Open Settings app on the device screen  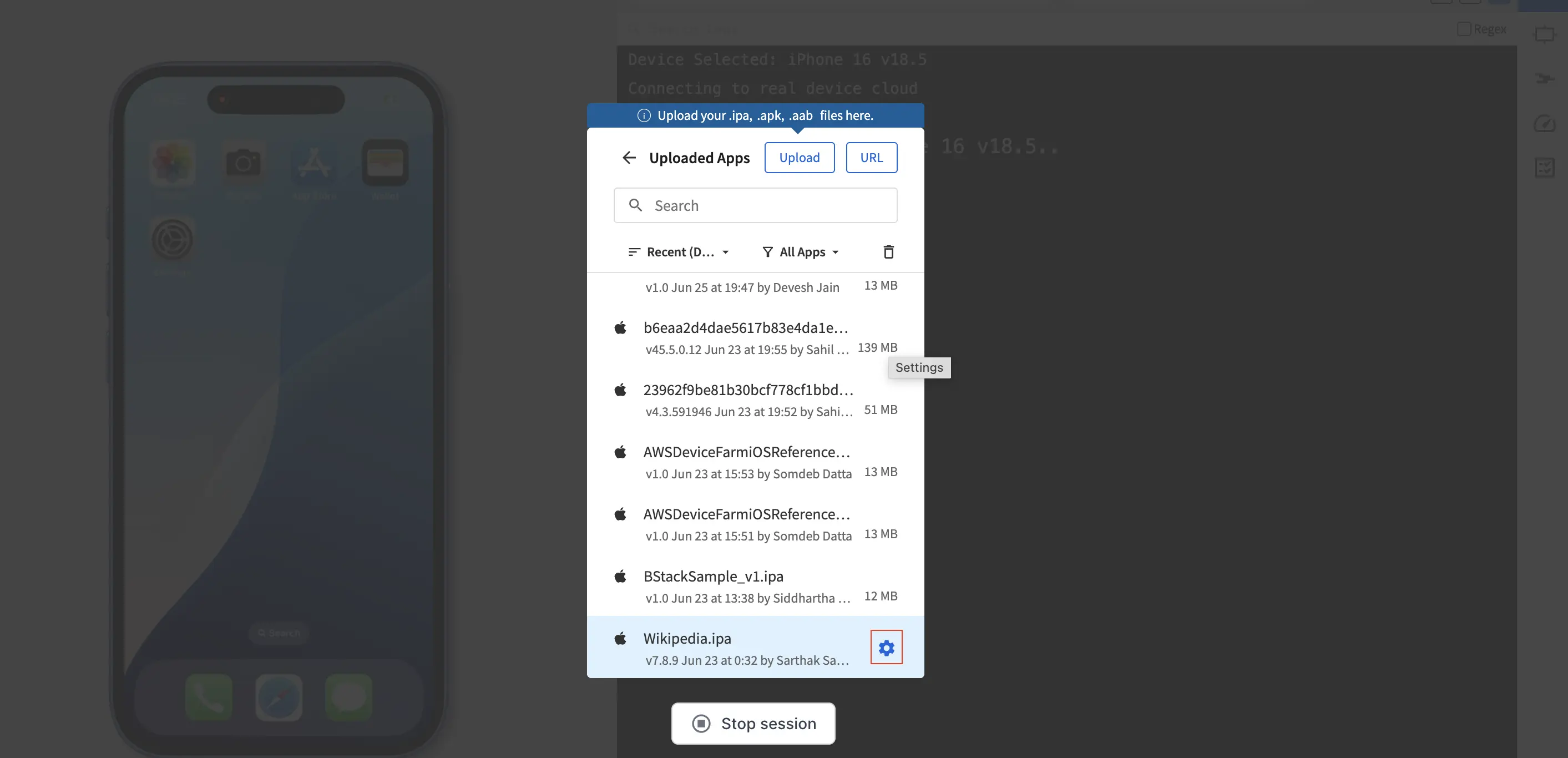(x=172, y=240)
